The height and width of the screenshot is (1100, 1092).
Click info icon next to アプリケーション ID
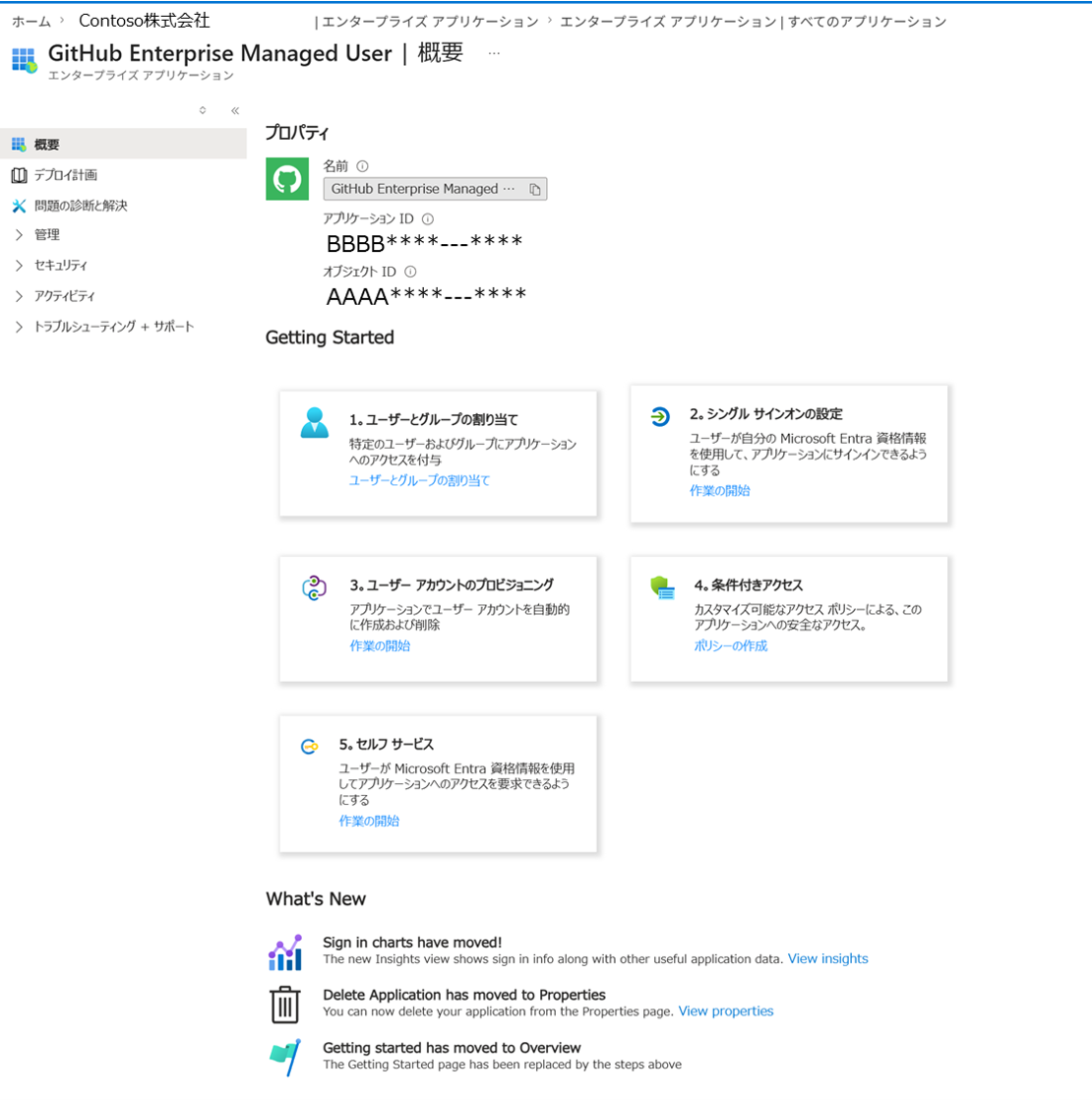(x=428, y=218)
